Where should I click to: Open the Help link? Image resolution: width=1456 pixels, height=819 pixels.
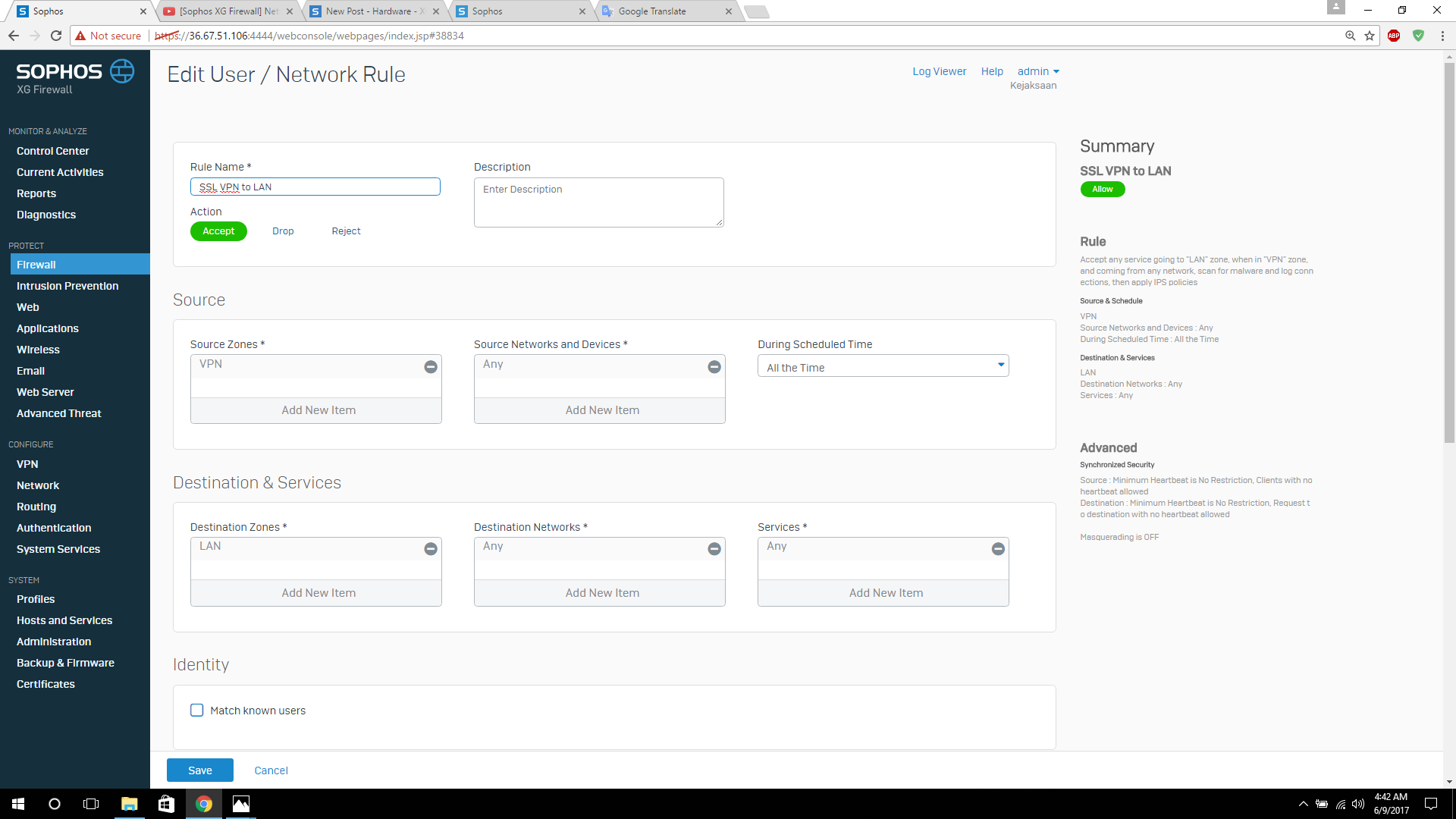tap(992, 71)
